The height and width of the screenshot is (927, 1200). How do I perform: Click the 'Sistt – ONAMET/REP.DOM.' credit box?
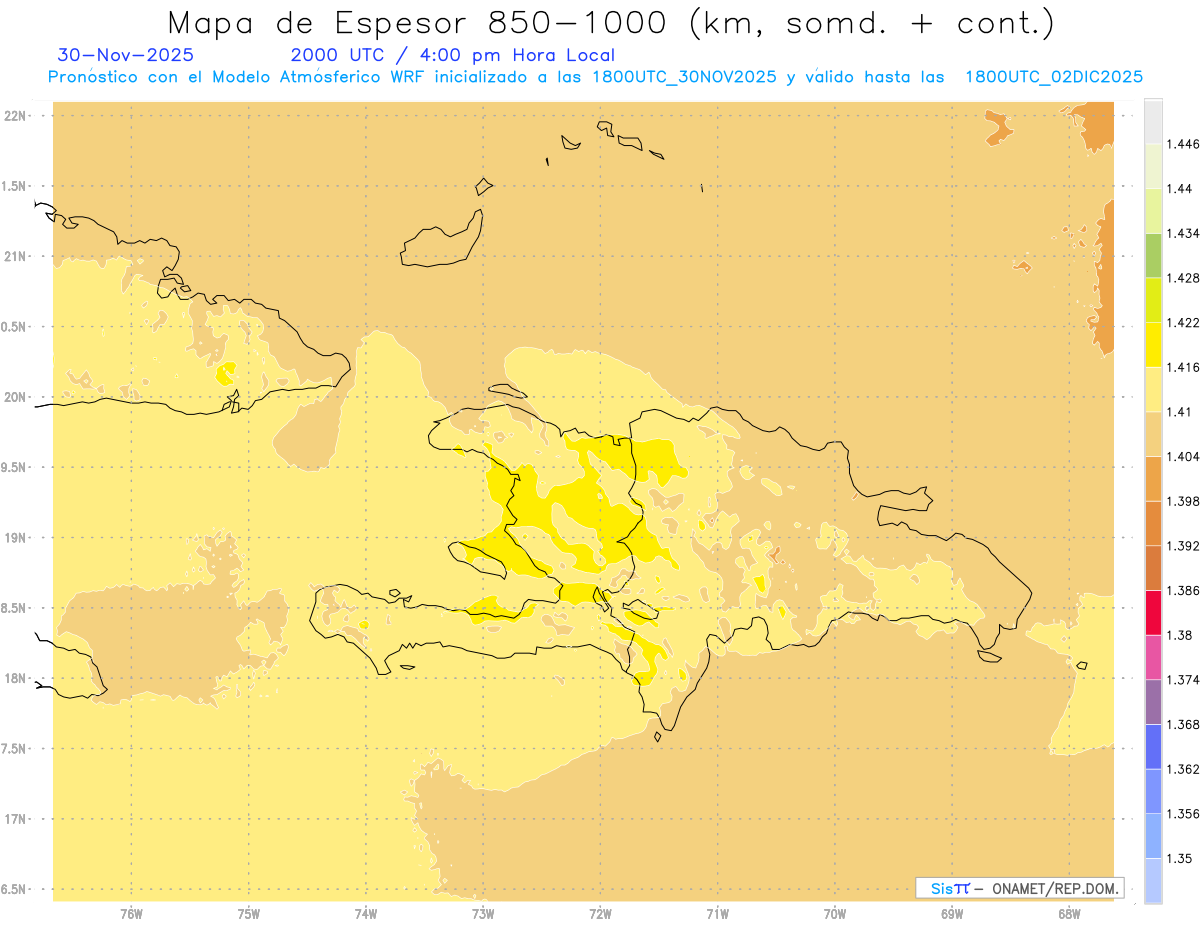coord(1020,888)
